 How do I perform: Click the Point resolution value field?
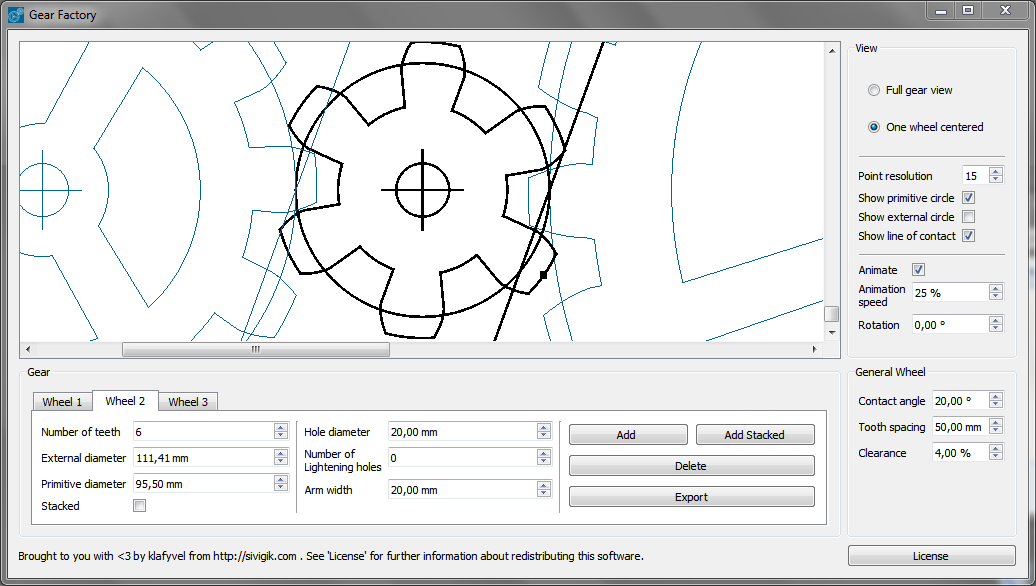coord(975,176)
